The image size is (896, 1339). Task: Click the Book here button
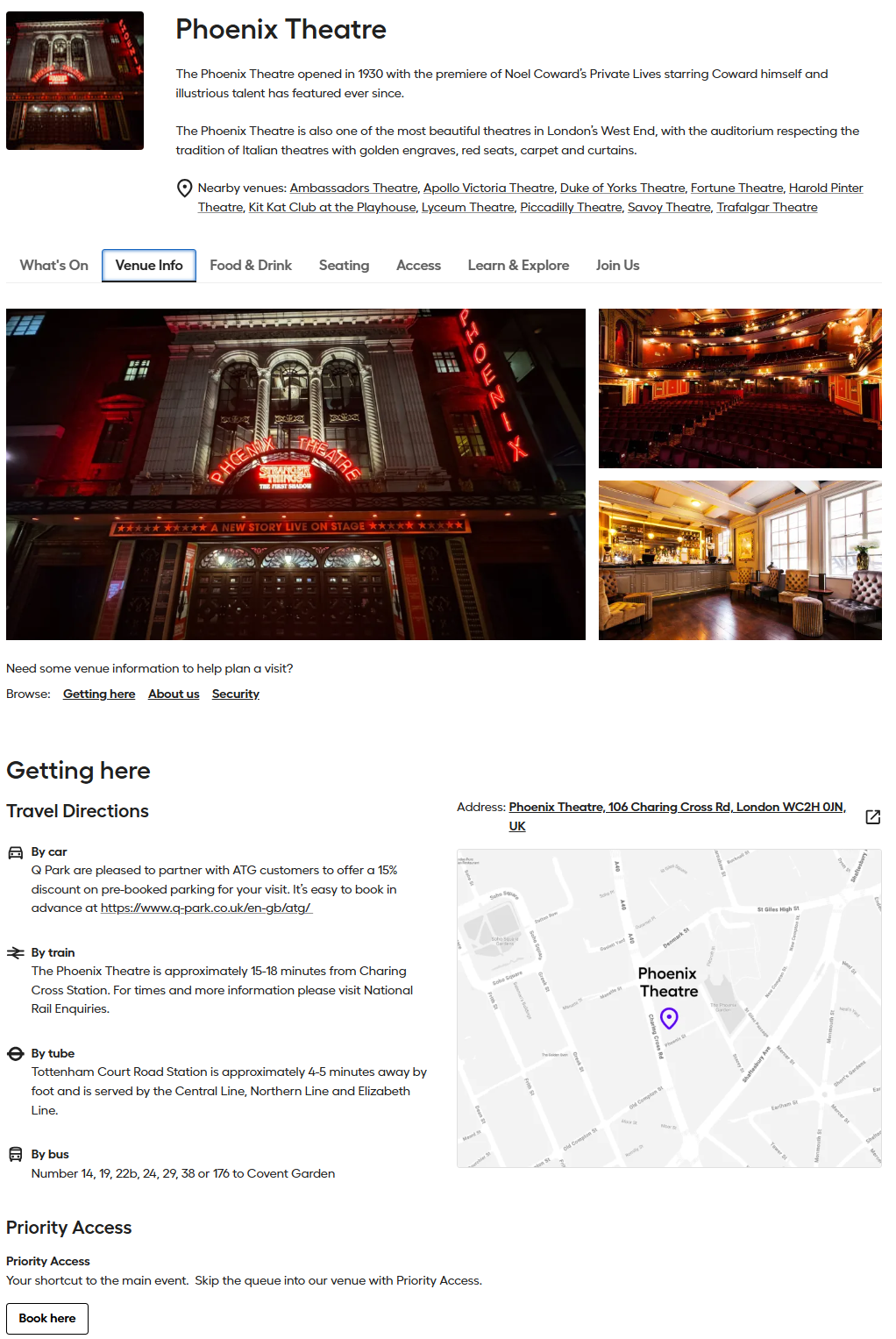point(47,1319)
